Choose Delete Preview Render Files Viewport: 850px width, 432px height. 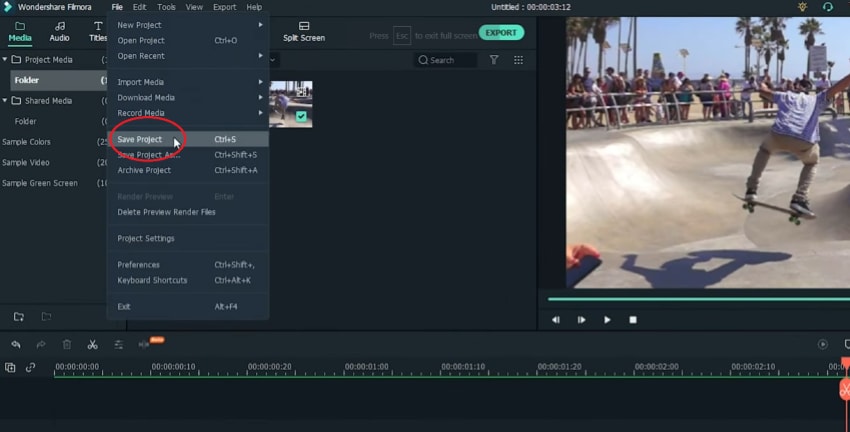188,212
